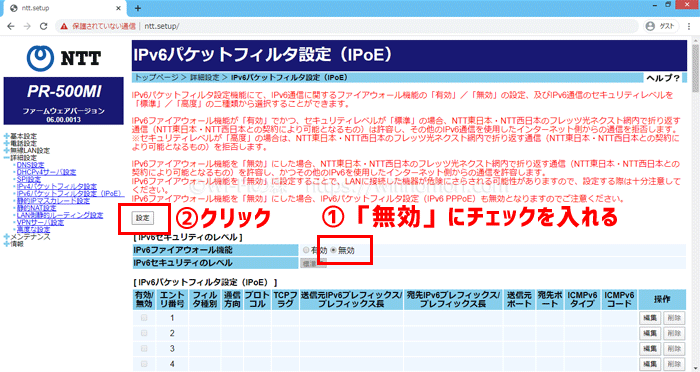Click the 設定 apply button
700x372 pixels.
tap(142, 218)
